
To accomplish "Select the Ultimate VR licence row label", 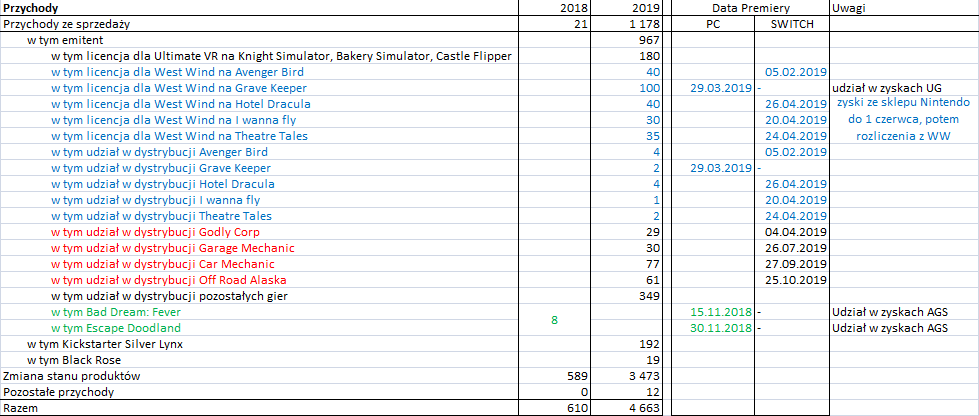I will click(282, 56).
